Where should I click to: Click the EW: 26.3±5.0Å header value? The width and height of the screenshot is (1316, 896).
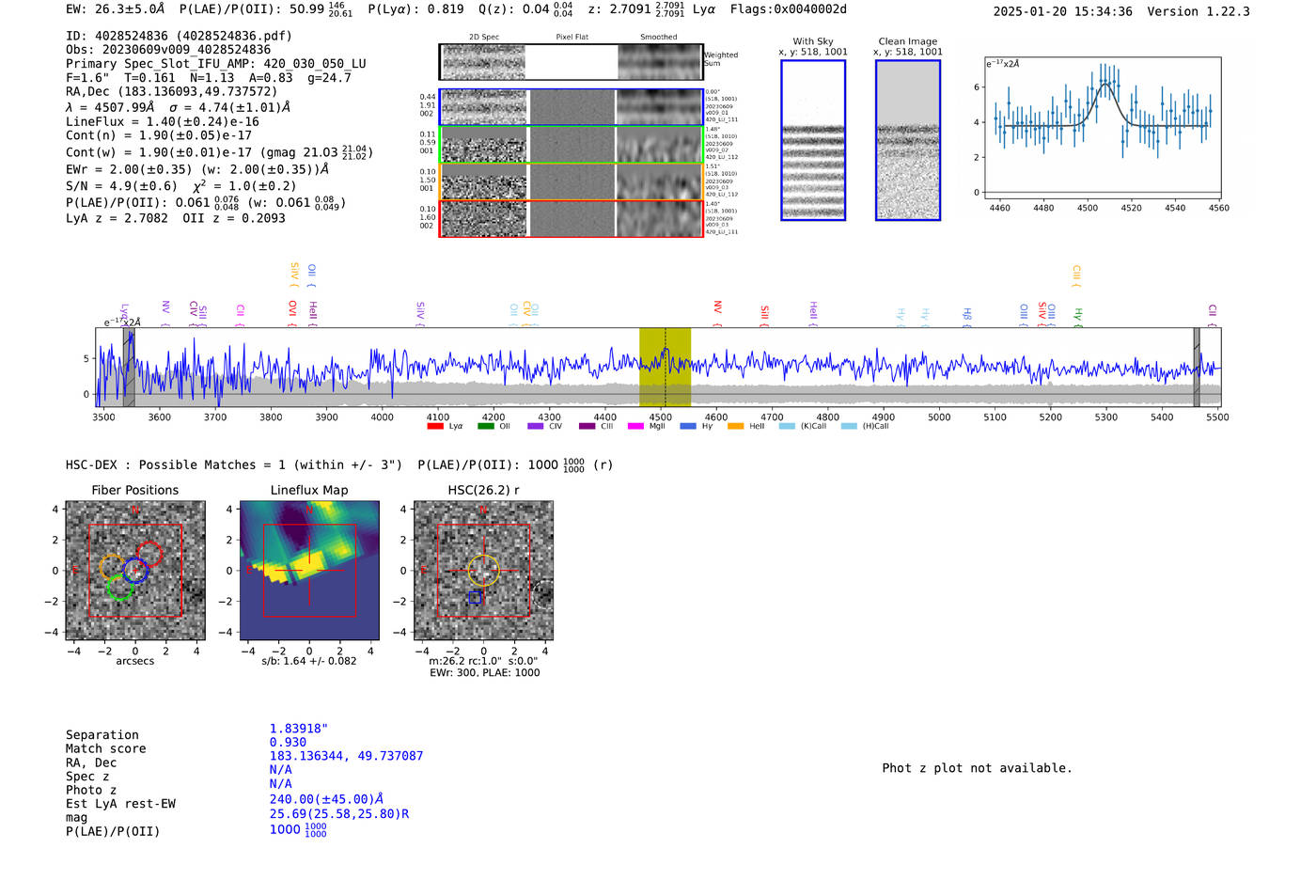tap(116, 8)
